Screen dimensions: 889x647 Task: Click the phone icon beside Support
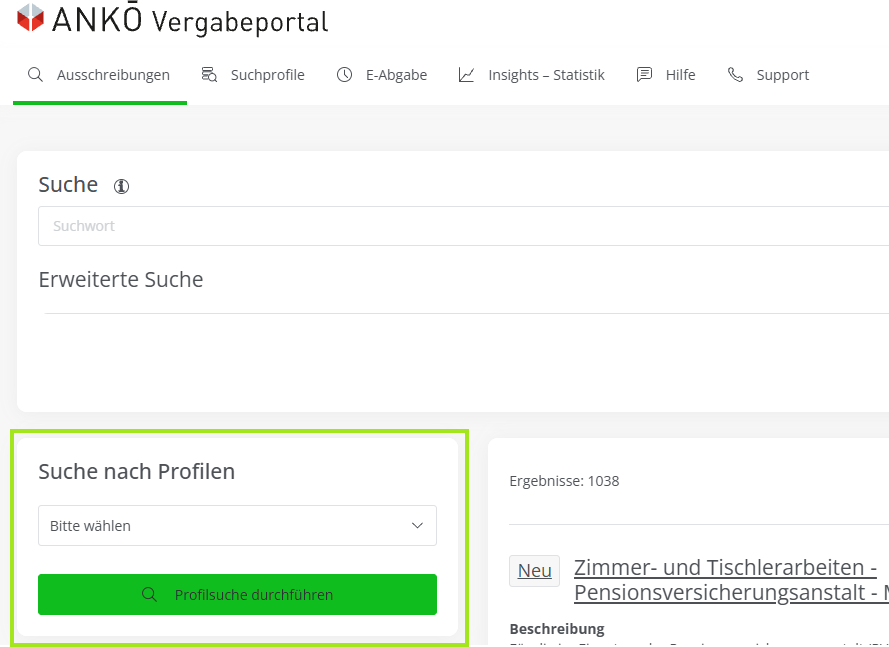pyautogui.click(x=736, y=75)
